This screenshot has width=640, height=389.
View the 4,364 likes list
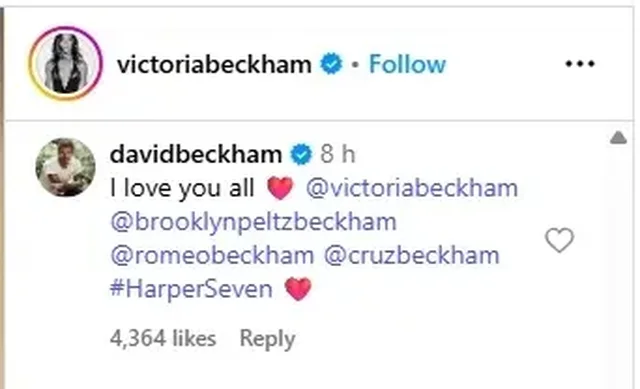point(163,338)
